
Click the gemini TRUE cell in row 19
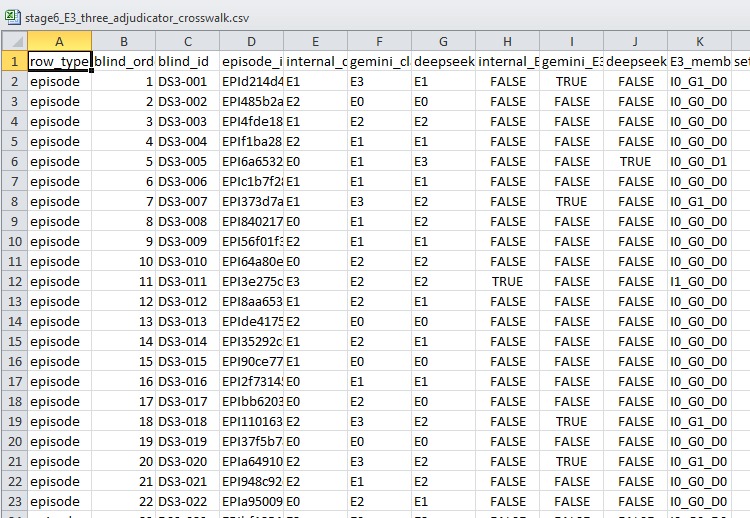pos(572,421)
